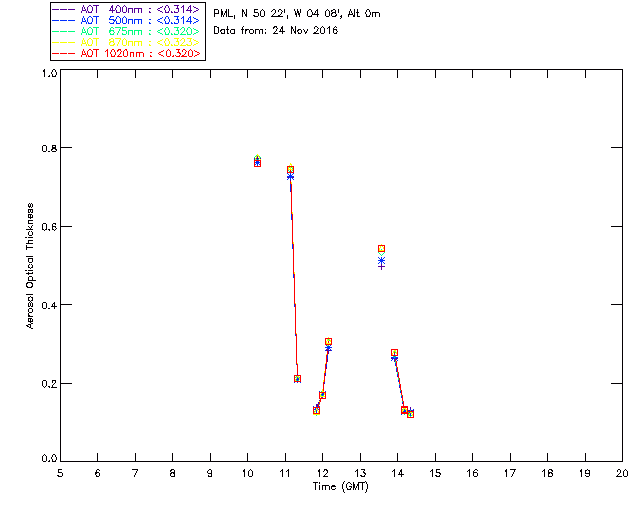Click x-axis tick label '11'
Screen dimensions: 640x512
pos(285,473)
